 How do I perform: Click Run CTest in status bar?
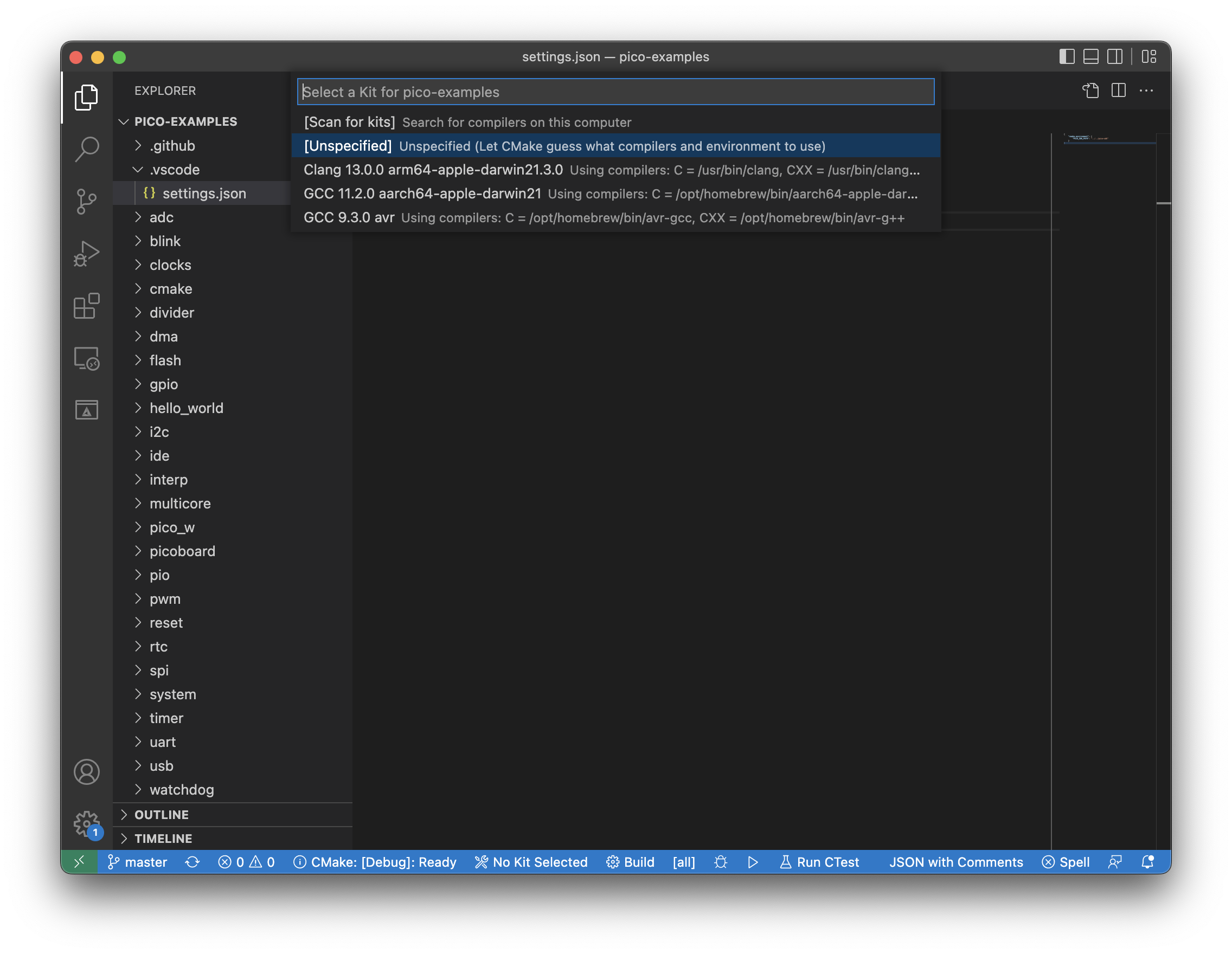819,861
